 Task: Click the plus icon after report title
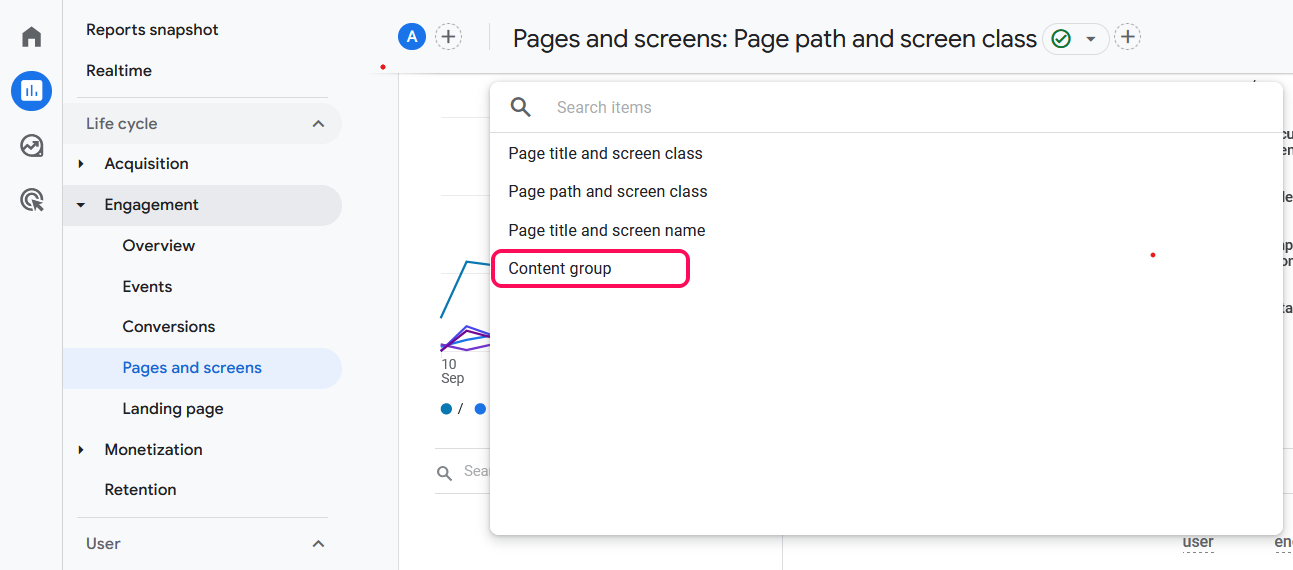[1128, 38]
